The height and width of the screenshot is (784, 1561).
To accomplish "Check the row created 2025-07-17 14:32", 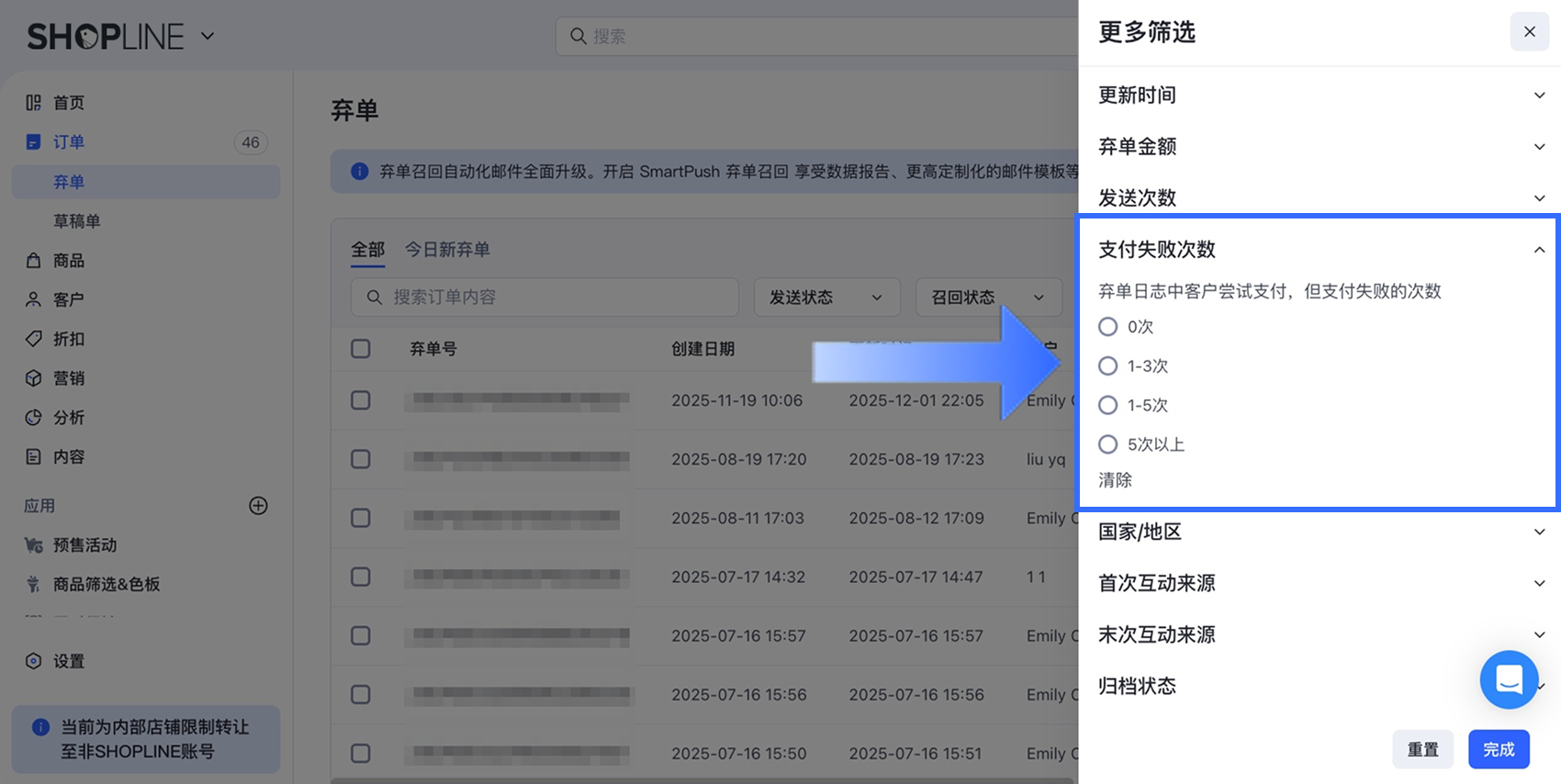I will pos(361,577).
